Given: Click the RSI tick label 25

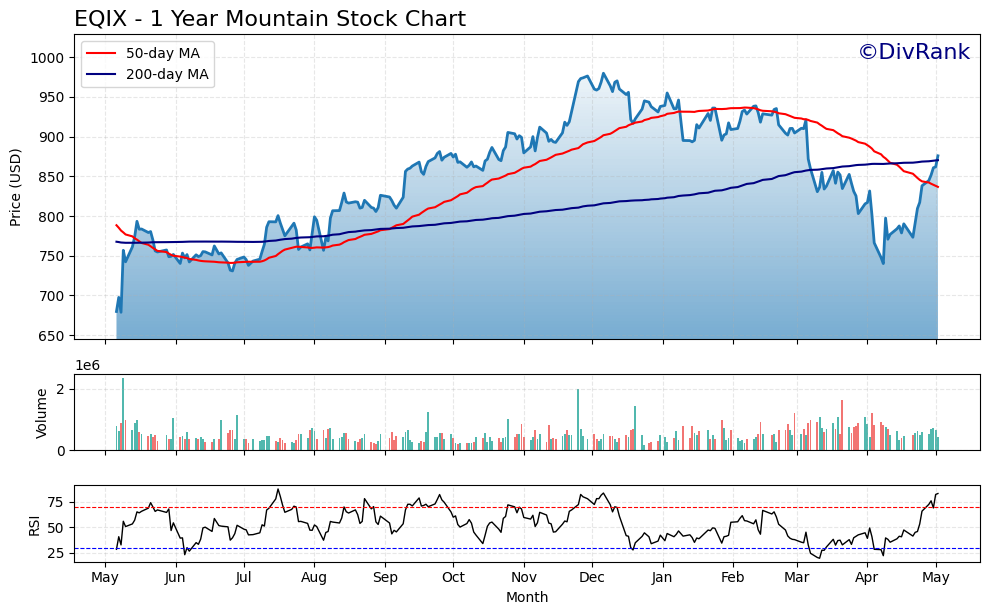Looking at the screenshot, I should click(x=56, y=554).
